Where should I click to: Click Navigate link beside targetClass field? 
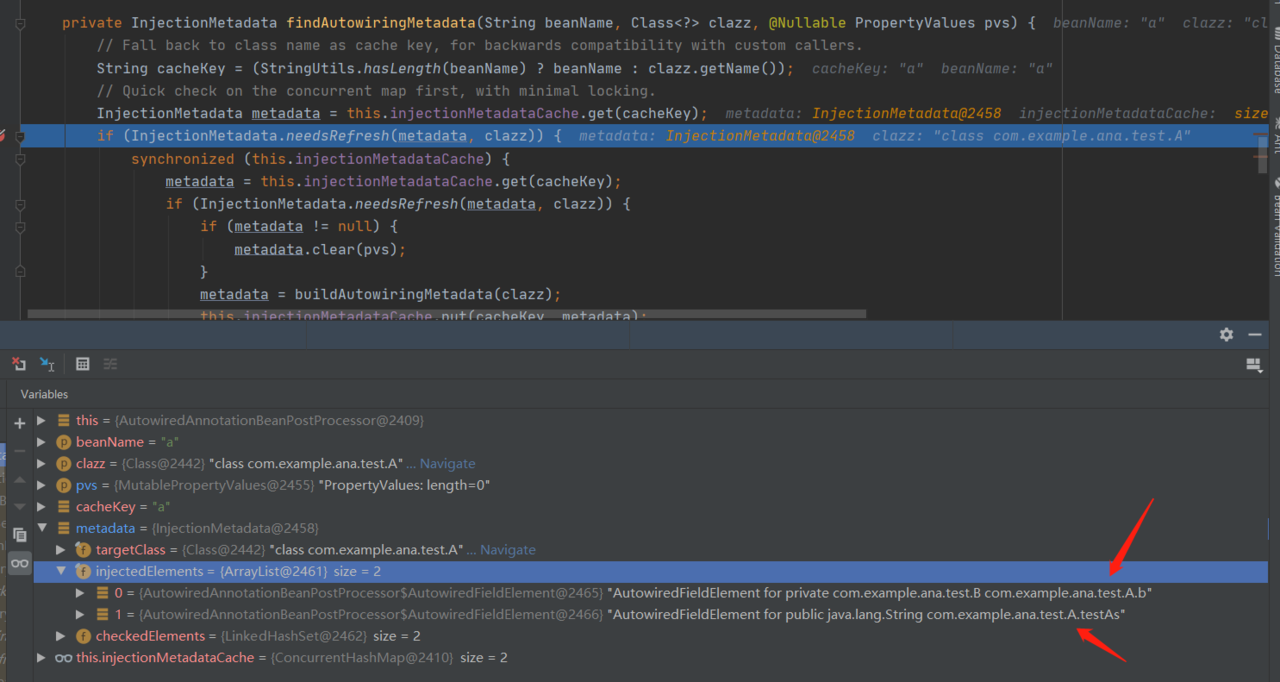coord(507,550)
